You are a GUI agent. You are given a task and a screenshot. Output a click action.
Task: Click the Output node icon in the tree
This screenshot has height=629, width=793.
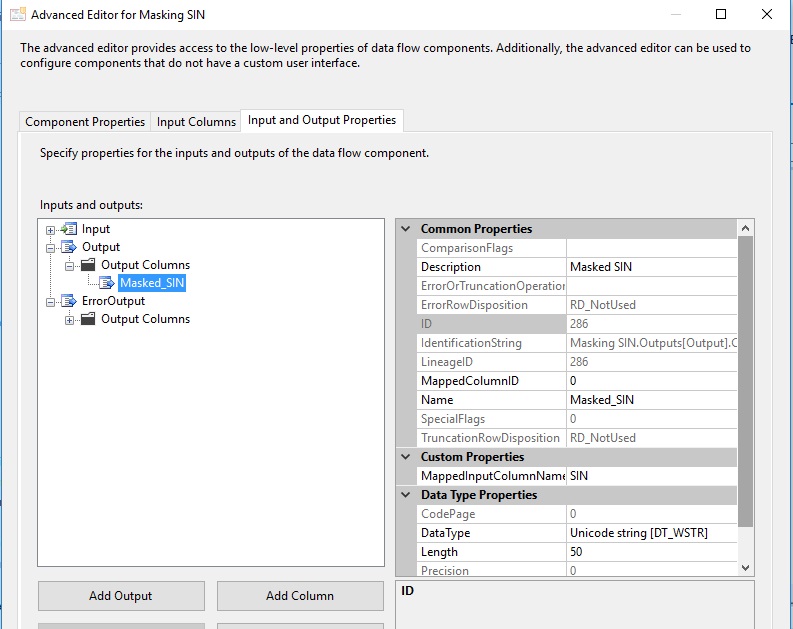tap(69, 247)
